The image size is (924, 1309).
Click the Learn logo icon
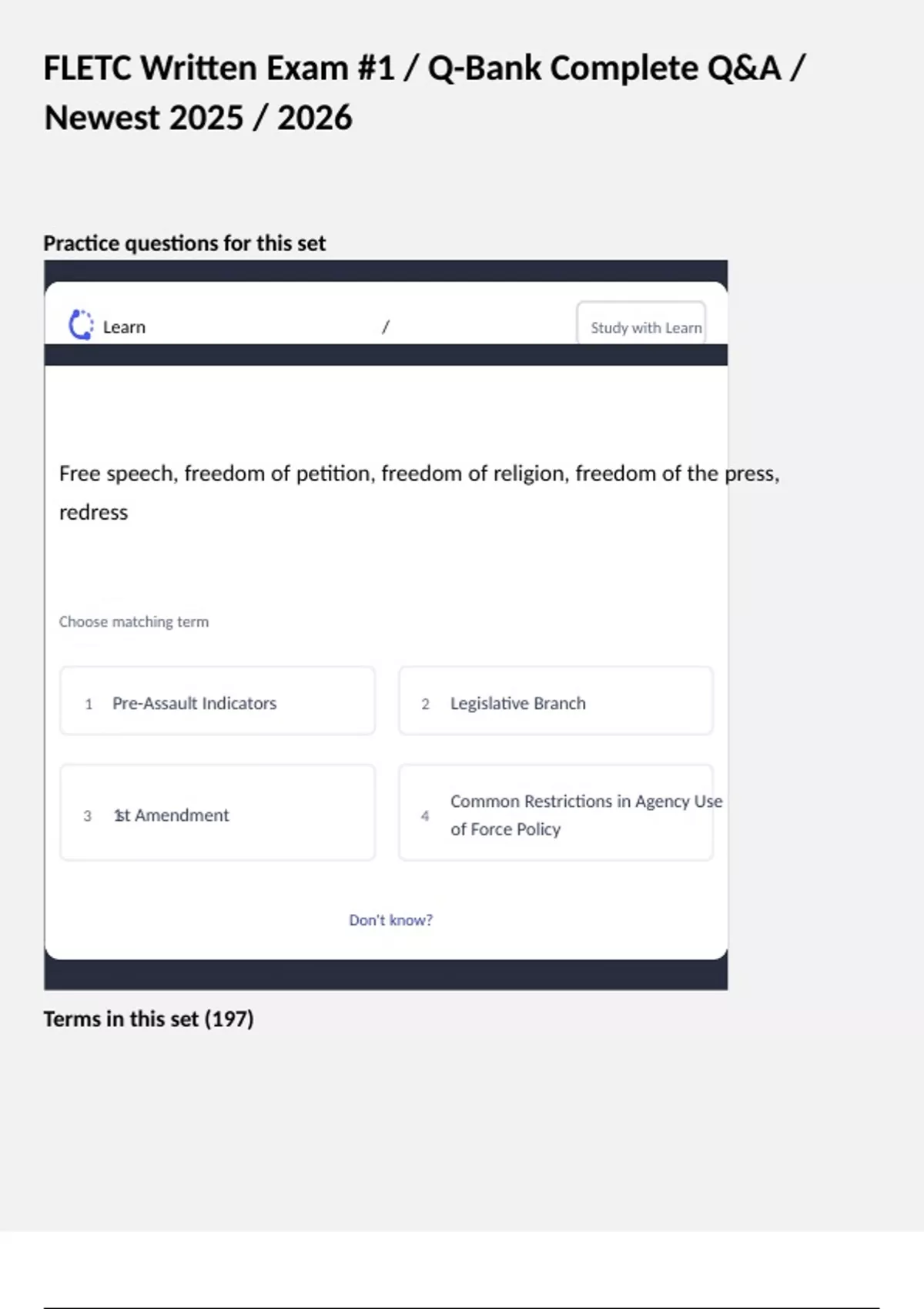[81, 325]
